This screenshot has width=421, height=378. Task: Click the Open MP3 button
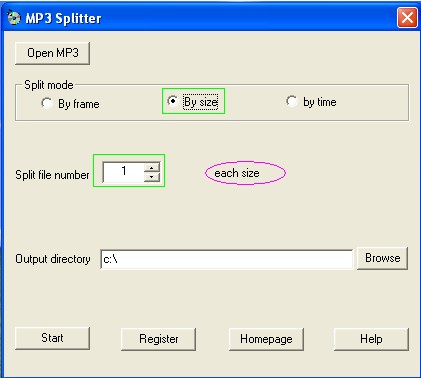pos(52,53)
